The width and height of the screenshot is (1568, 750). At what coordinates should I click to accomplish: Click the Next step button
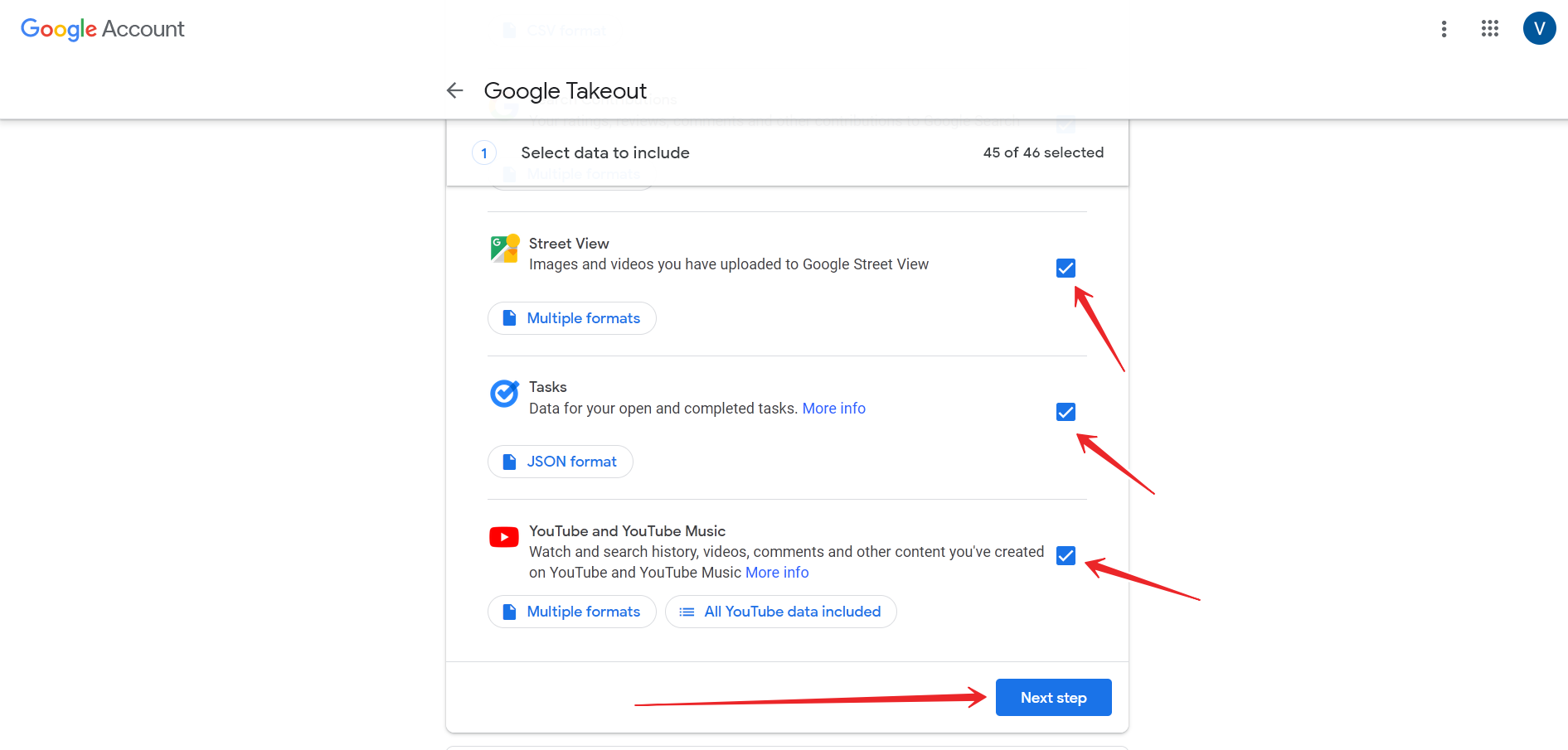pyautogui.click(x=1053, y=698)
